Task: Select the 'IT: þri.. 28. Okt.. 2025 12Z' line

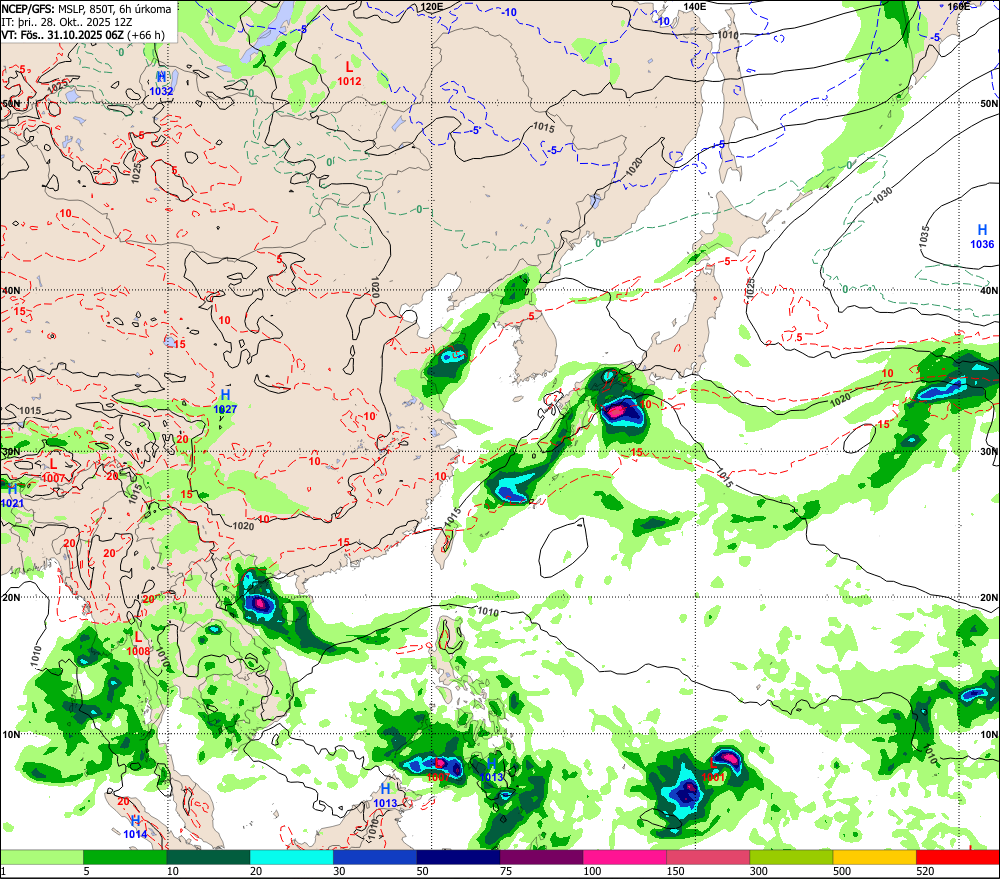Action: (66, 22)
